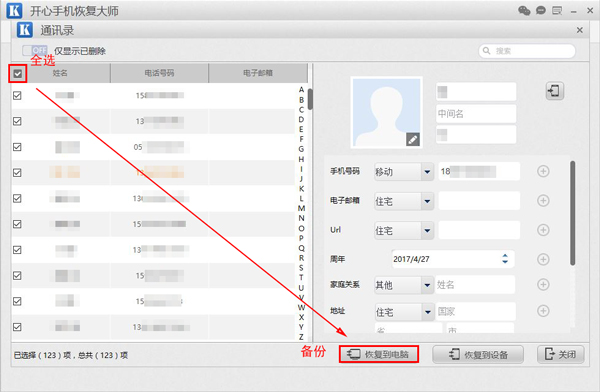Open the Url type dropdown showing 住宅

click(x=404, y=230)
